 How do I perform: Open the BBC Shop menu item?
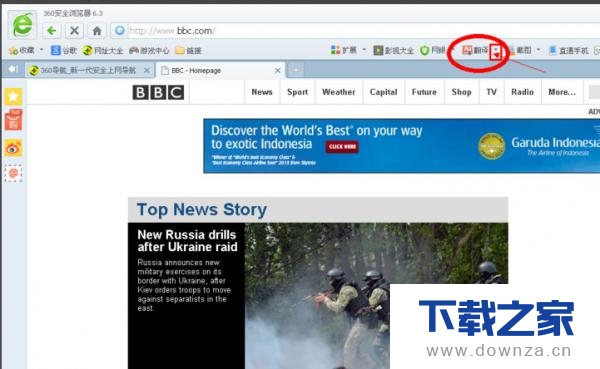tap(461, 92)
